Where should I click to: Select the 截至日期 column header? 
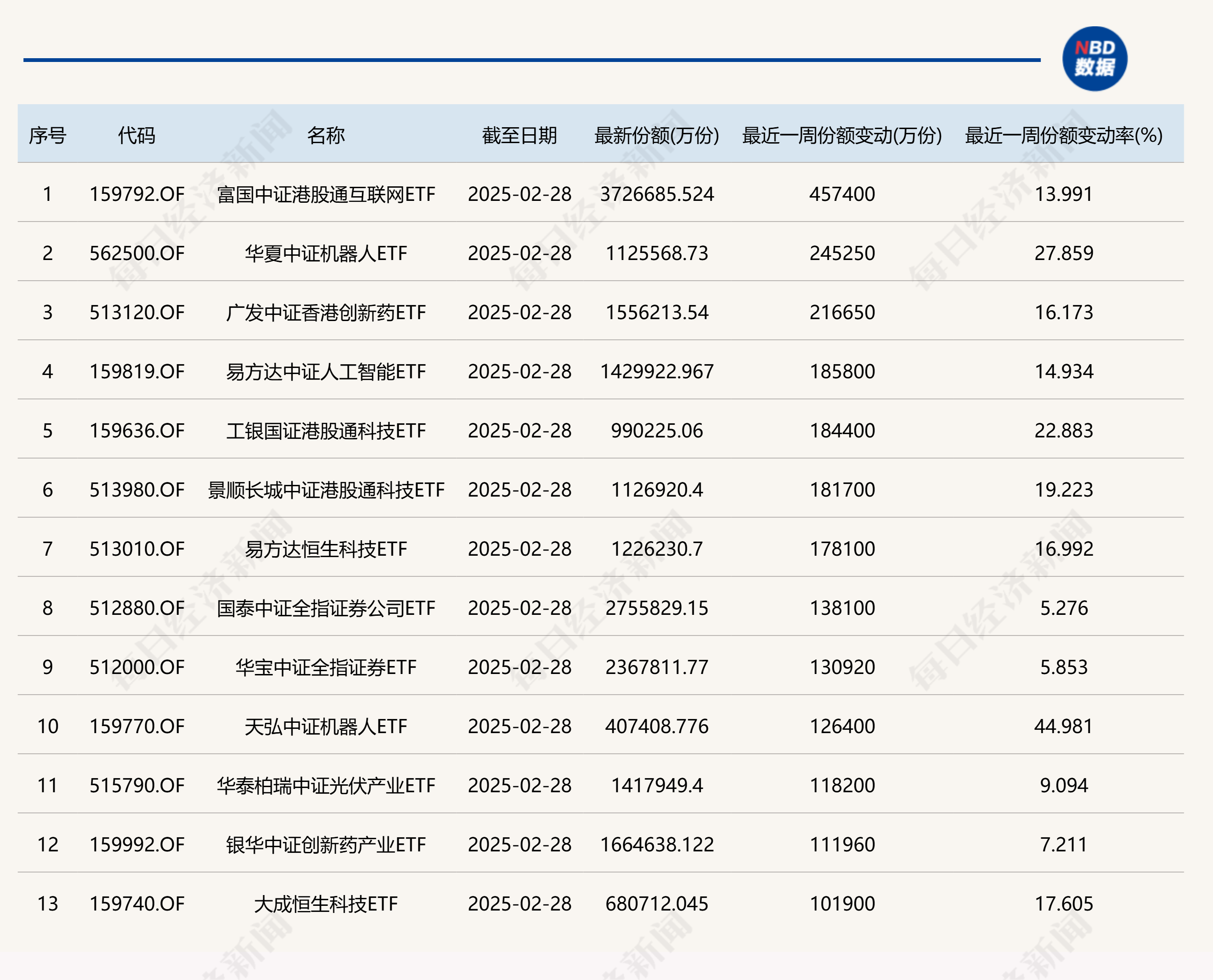(519, 136)
